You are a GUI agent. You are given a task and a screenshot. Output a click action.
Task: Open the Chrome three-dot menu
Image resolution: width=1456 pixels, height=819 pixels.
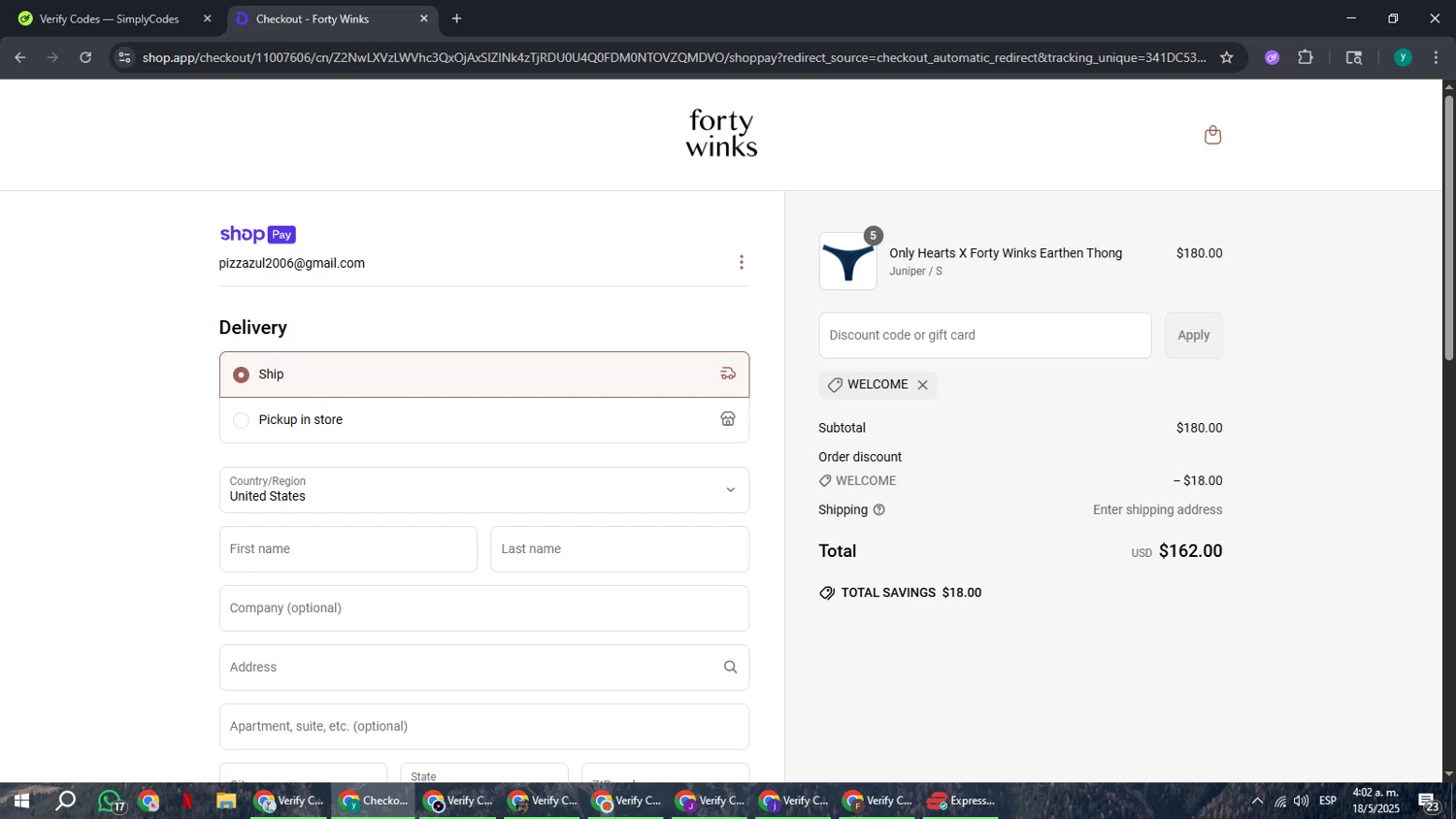tap(1436, 57)
